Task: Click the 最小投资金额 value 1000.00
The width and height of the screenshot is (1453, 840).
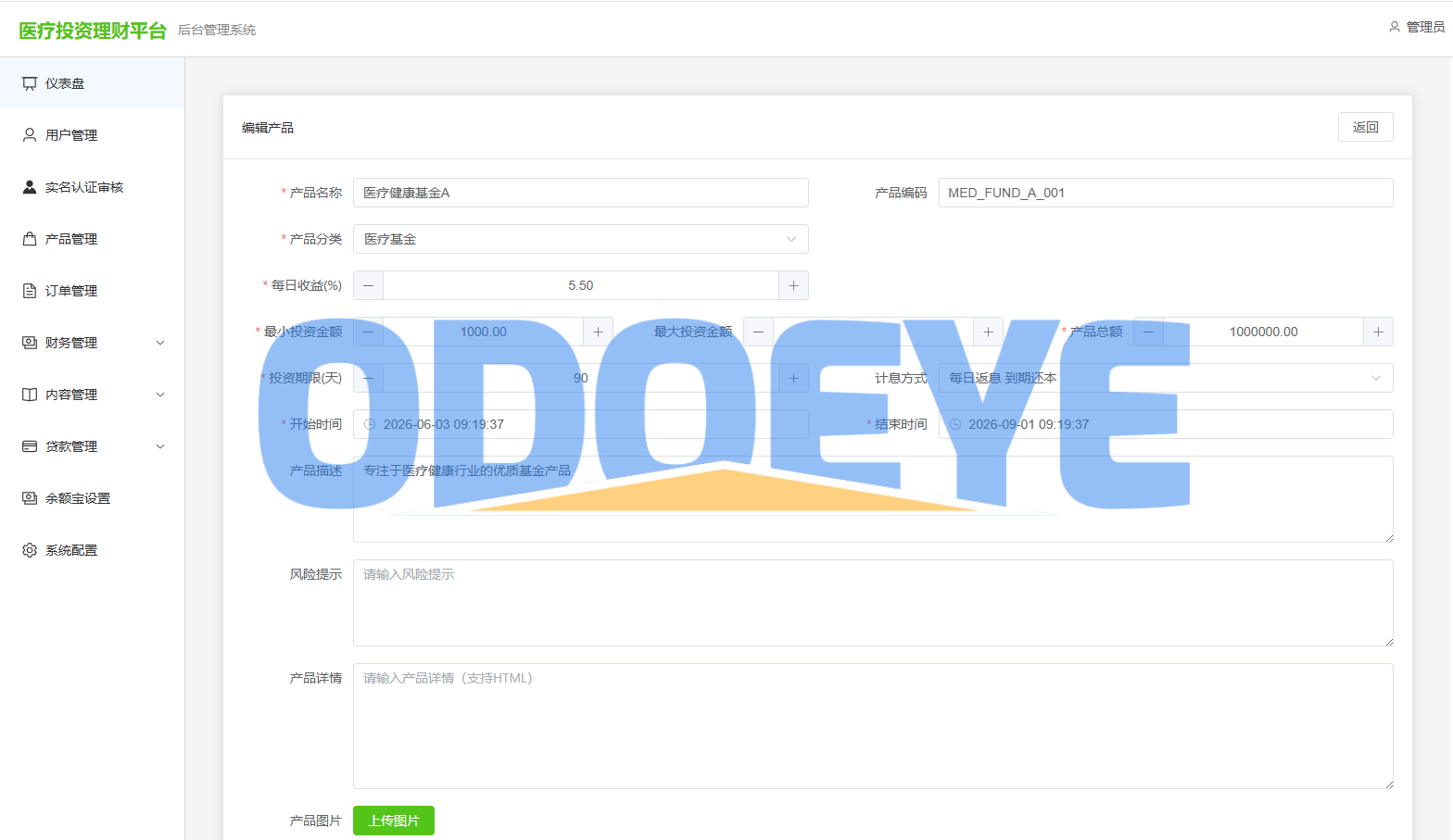Action: (x=484, y=332)
